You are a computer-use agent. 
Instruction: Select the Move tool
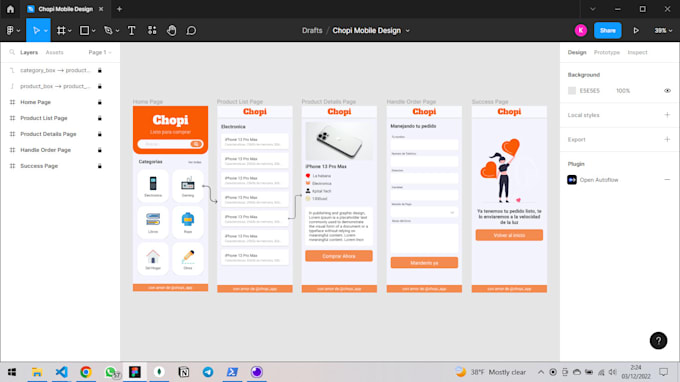click(x=36, y=30)
